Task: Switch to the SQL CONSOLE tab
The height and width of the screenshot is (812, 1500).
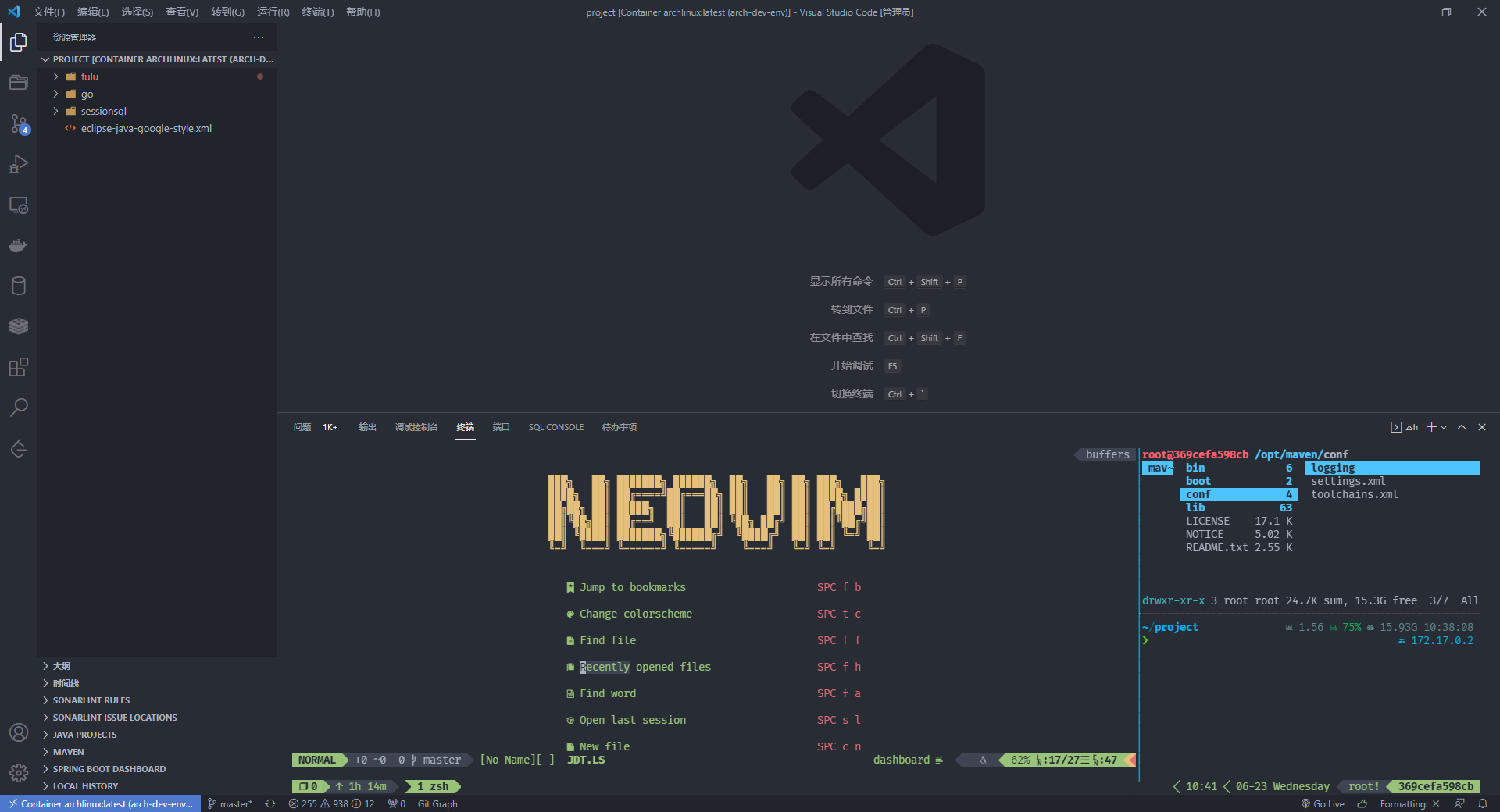Action: point(555,427)
